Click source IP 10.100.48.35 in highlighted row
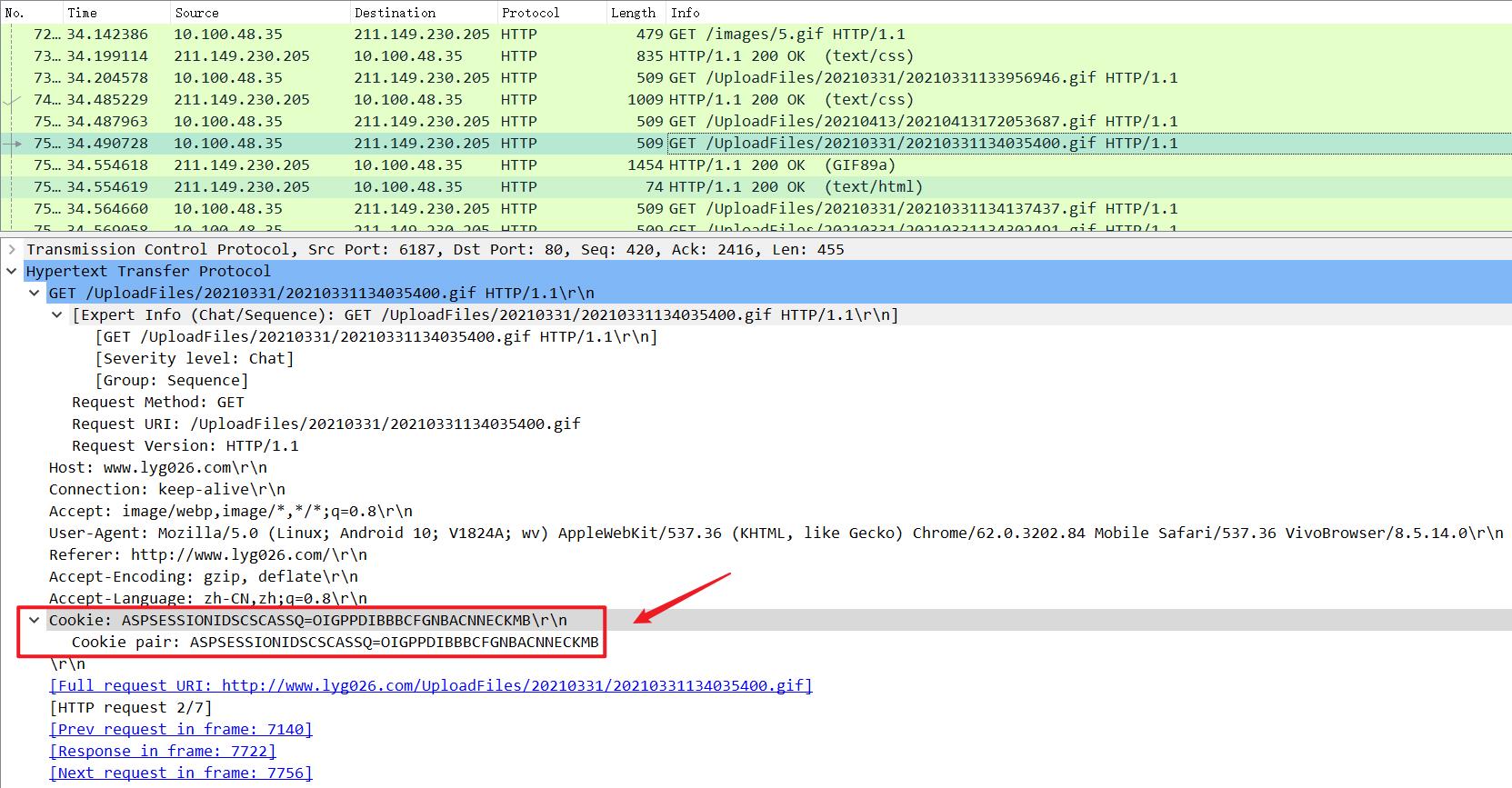The width and height of the screenshot is (1512, 788). (228, 144)
